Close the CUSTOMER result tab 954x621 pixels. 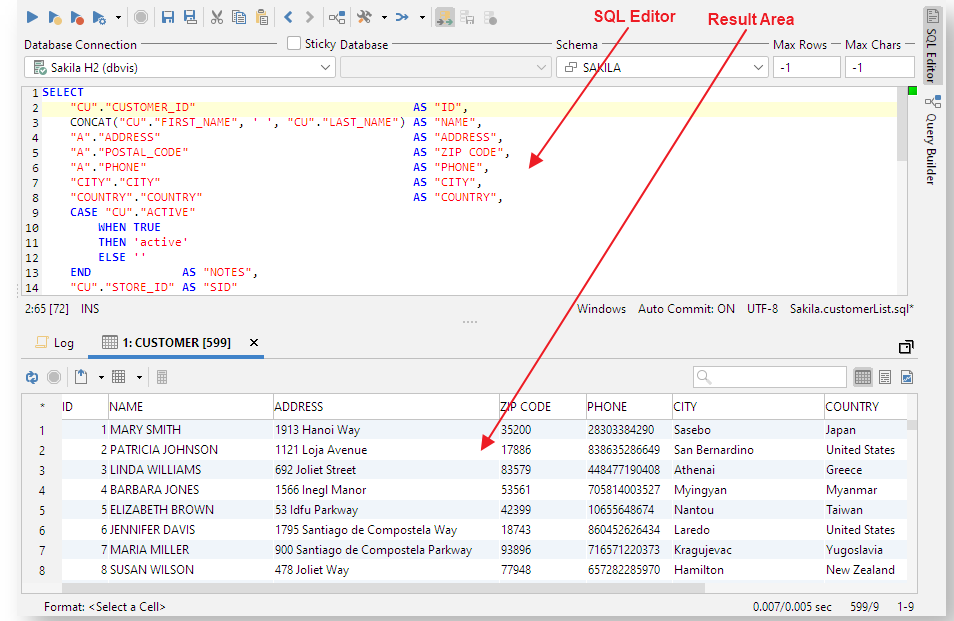[x=254, y=343]
